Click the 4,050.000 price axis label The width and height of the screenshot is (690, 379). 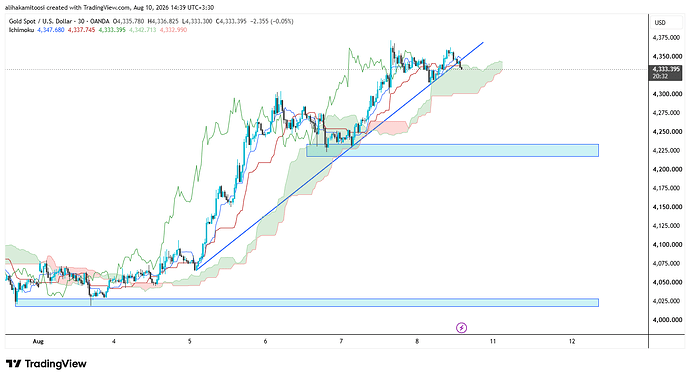pos(666,282)
